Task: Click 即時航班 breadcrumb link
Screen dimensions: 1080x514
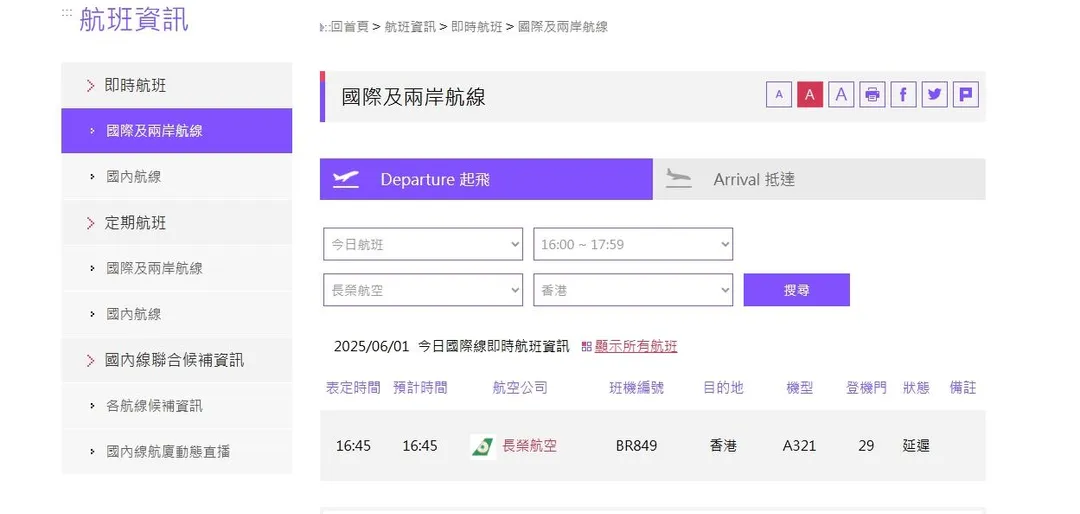Action: click(477, 27)
